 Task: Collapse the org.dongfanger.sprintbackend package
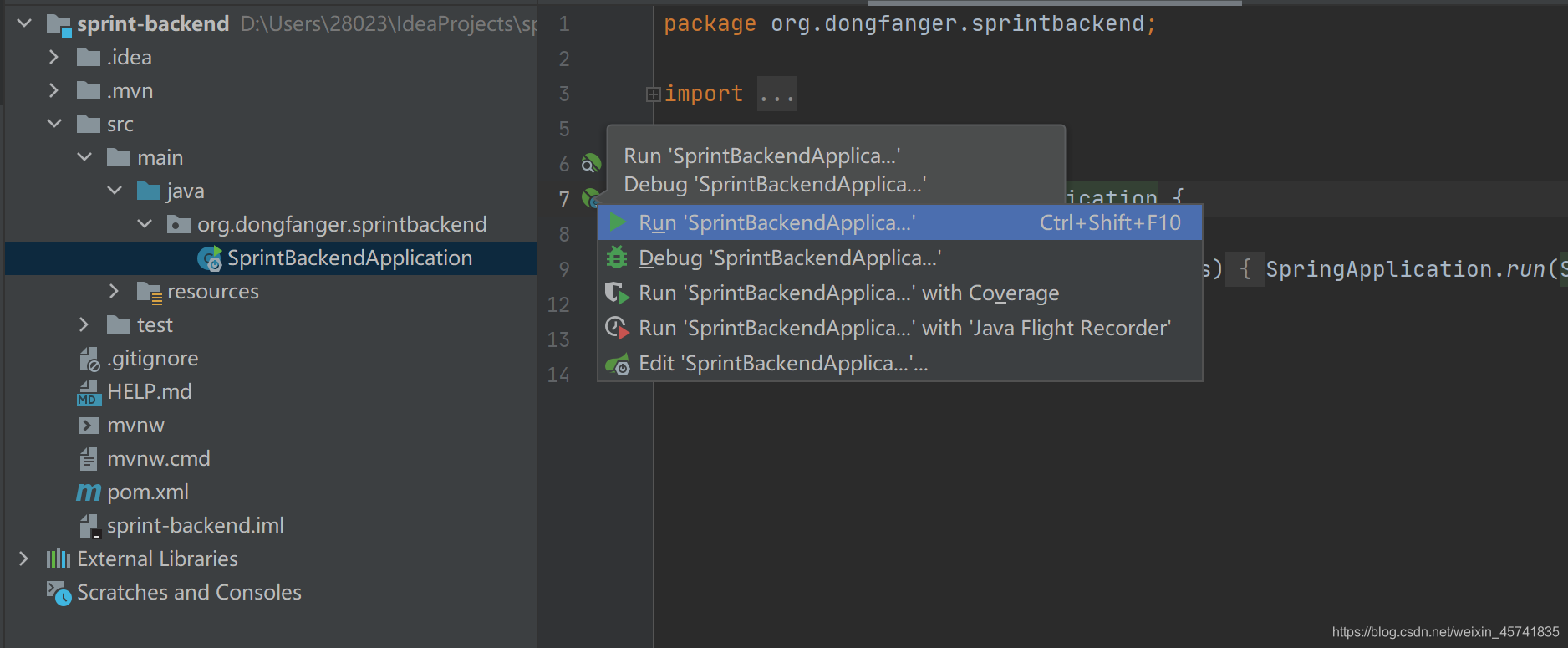point(145,224)
